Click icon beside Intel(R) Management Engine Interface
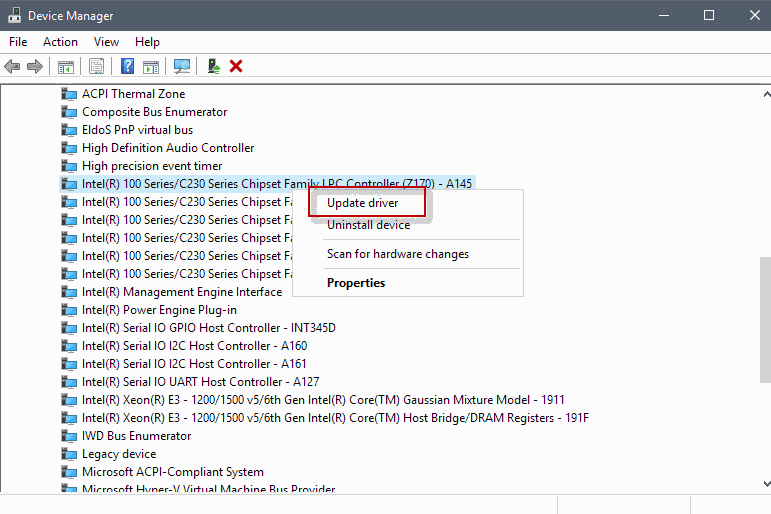This screenshot has height=514, width=771. click(69, 292)
